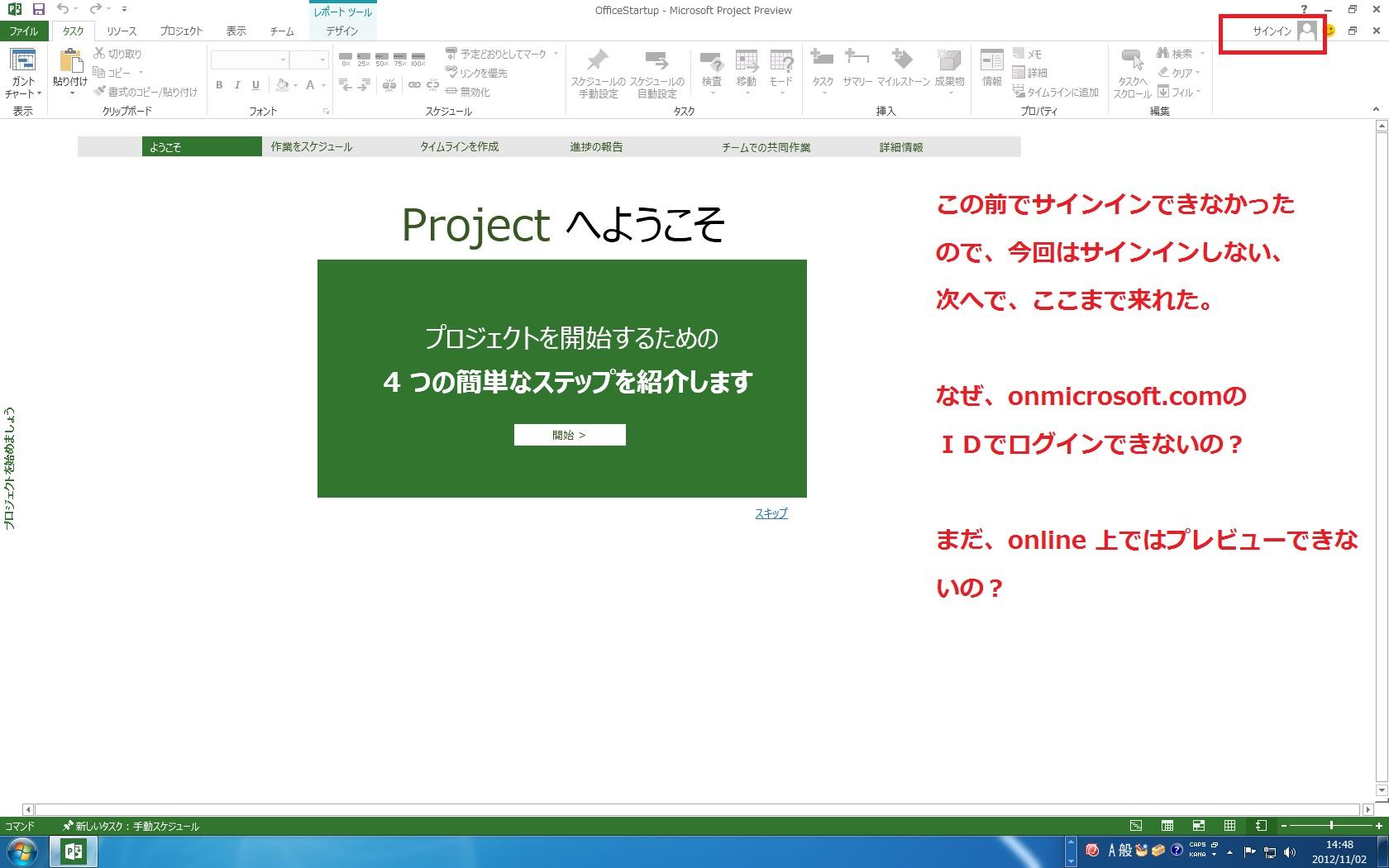Viewport: 1389px width, 868px height.
Task: Mark task 0% complete
Action: pos(346,59)
